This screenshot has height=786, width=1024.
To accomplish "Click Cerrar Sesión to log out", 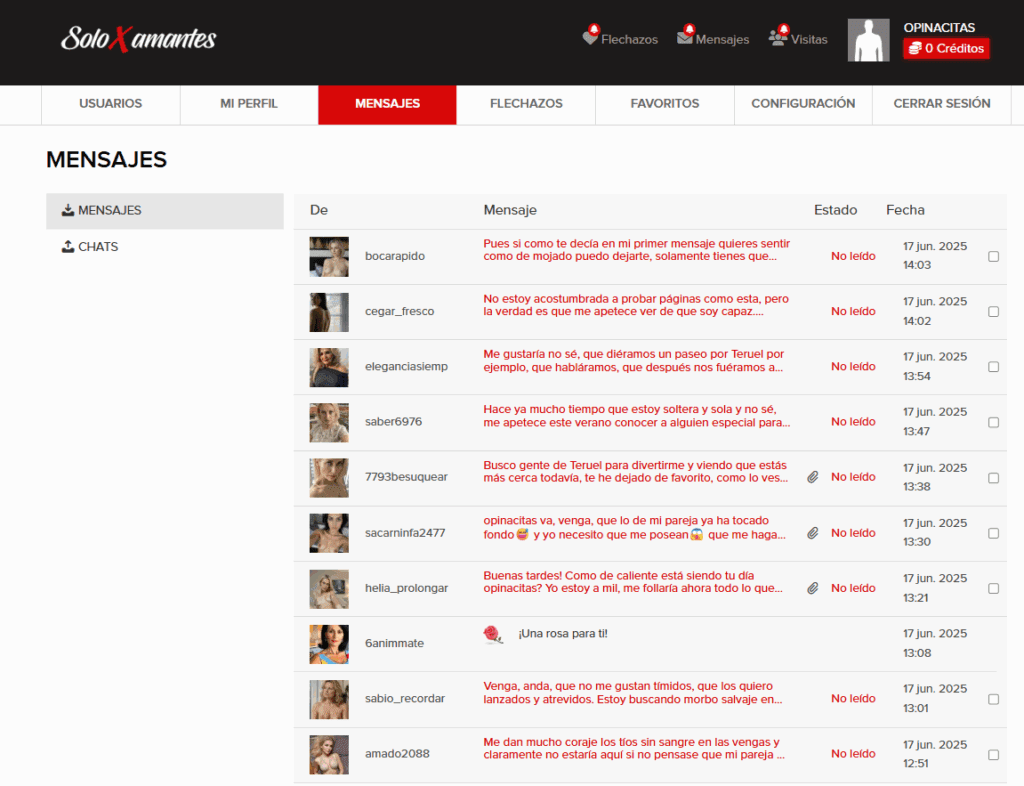I will click(x=942, y=104).
